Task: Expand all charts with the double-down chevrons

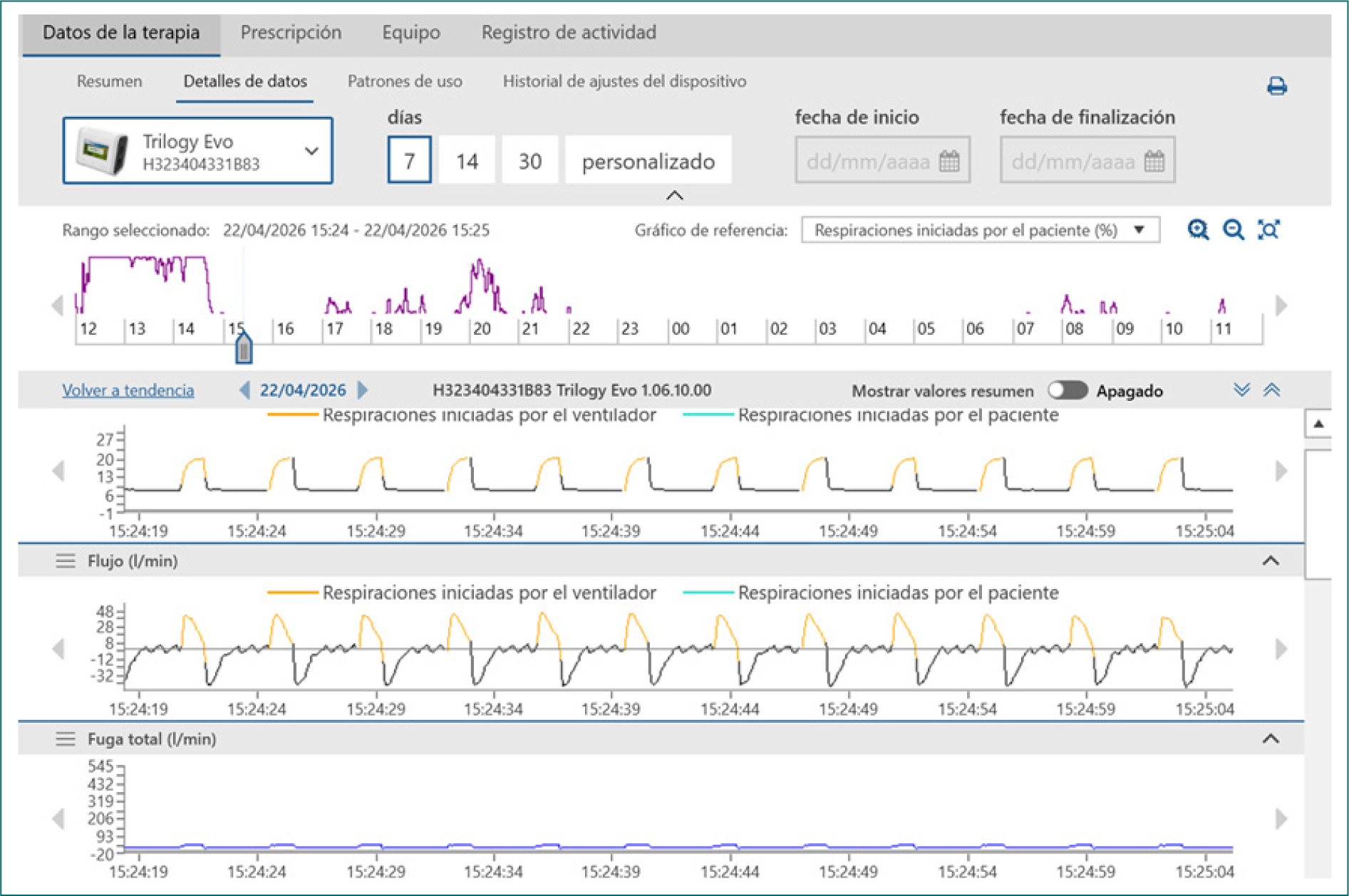Action: click(x=1242, y=390)
